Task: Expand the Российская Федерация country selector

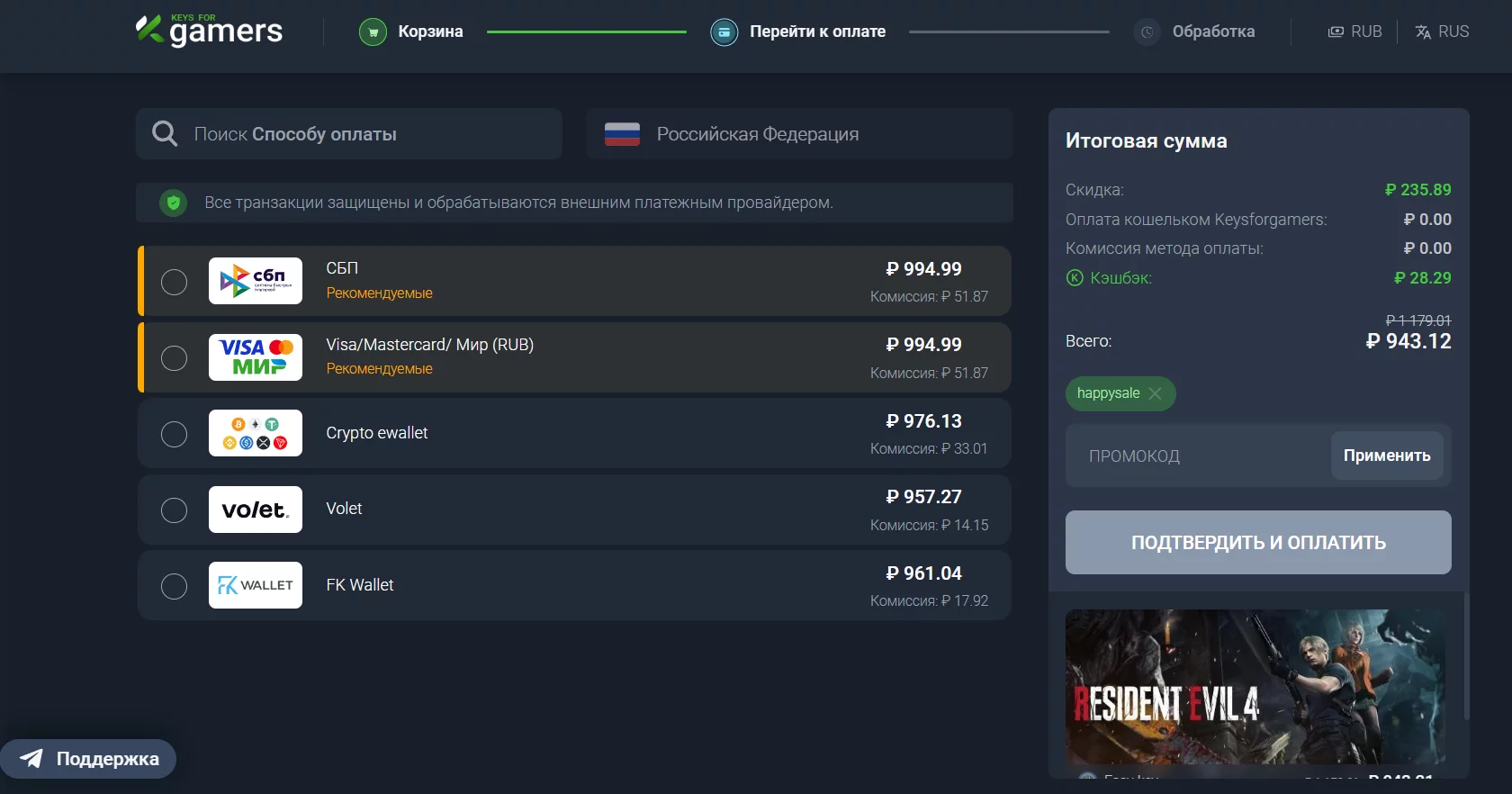Action: click(798, 134)
